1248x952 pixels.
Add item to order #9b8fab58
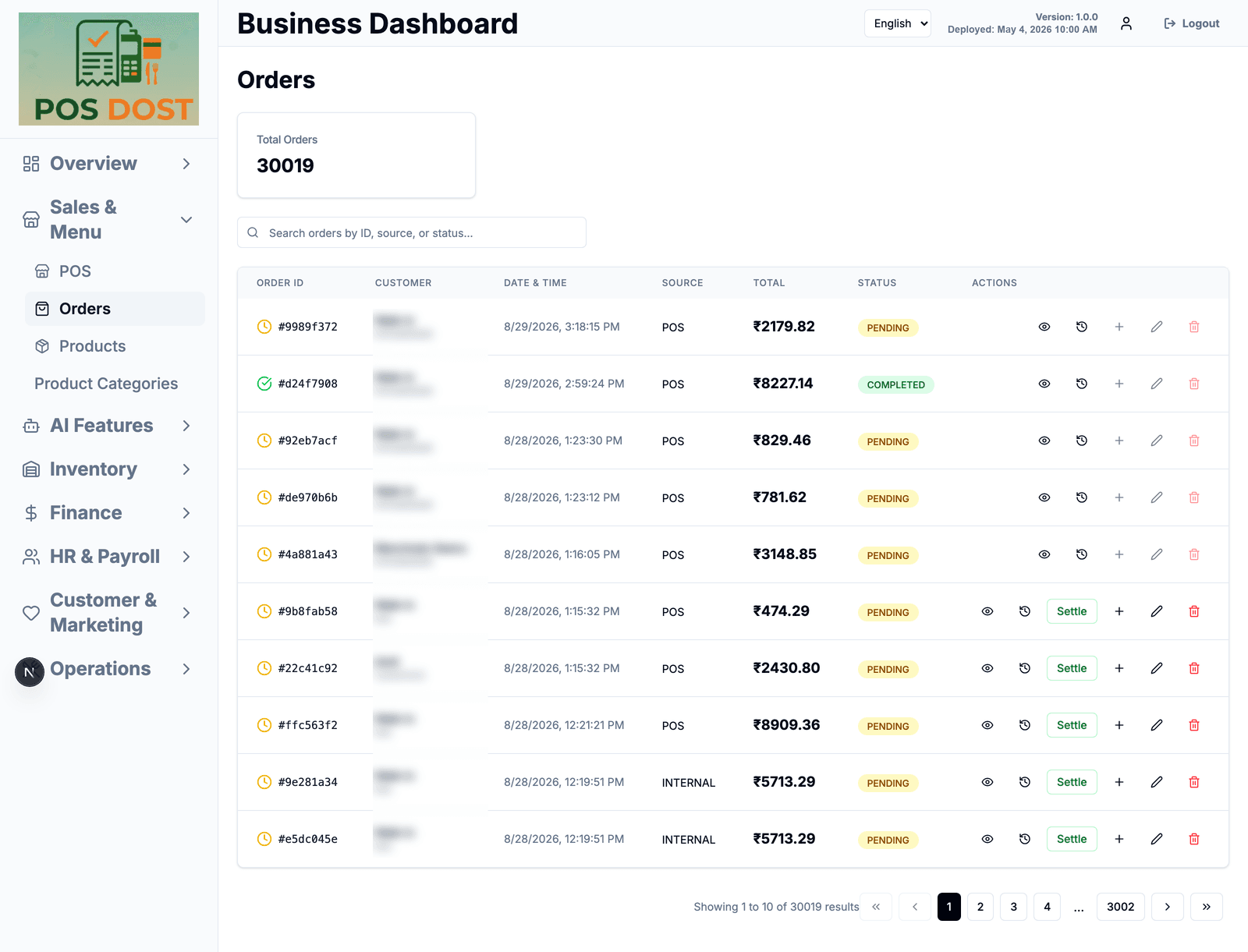pyautogui.click(x=1119, y=611)
